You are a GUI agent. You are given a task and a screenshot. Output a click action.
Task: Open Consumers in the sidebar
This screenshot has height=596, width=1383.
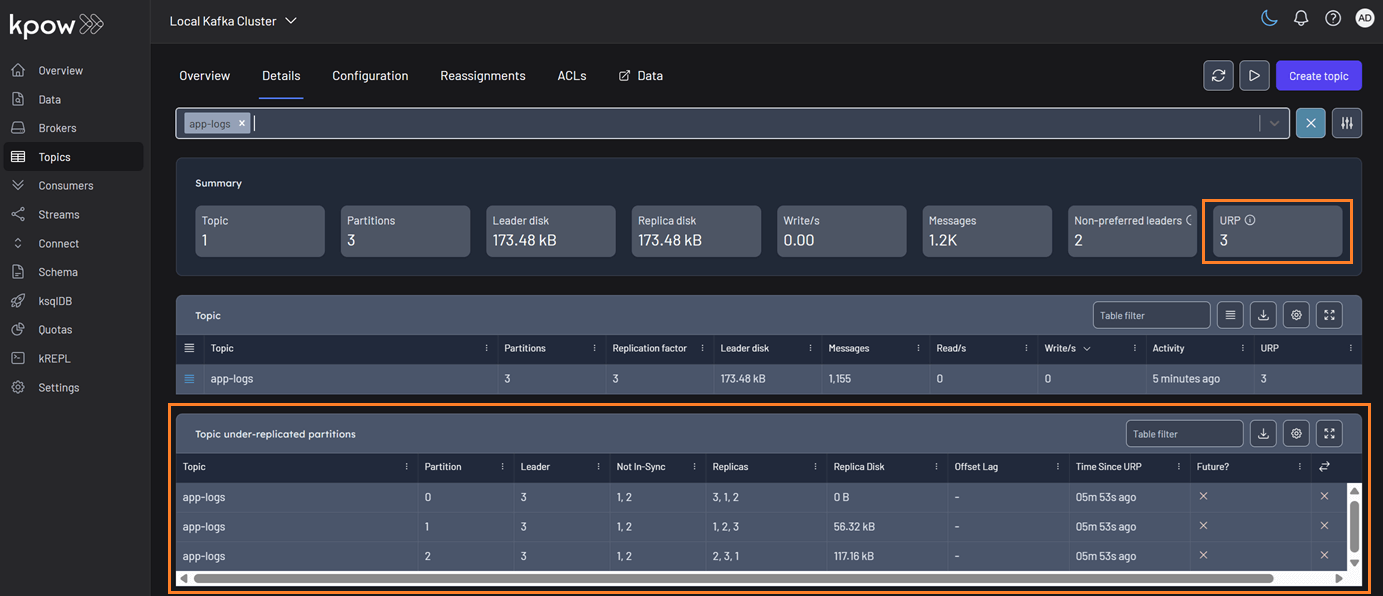[66, 186]
